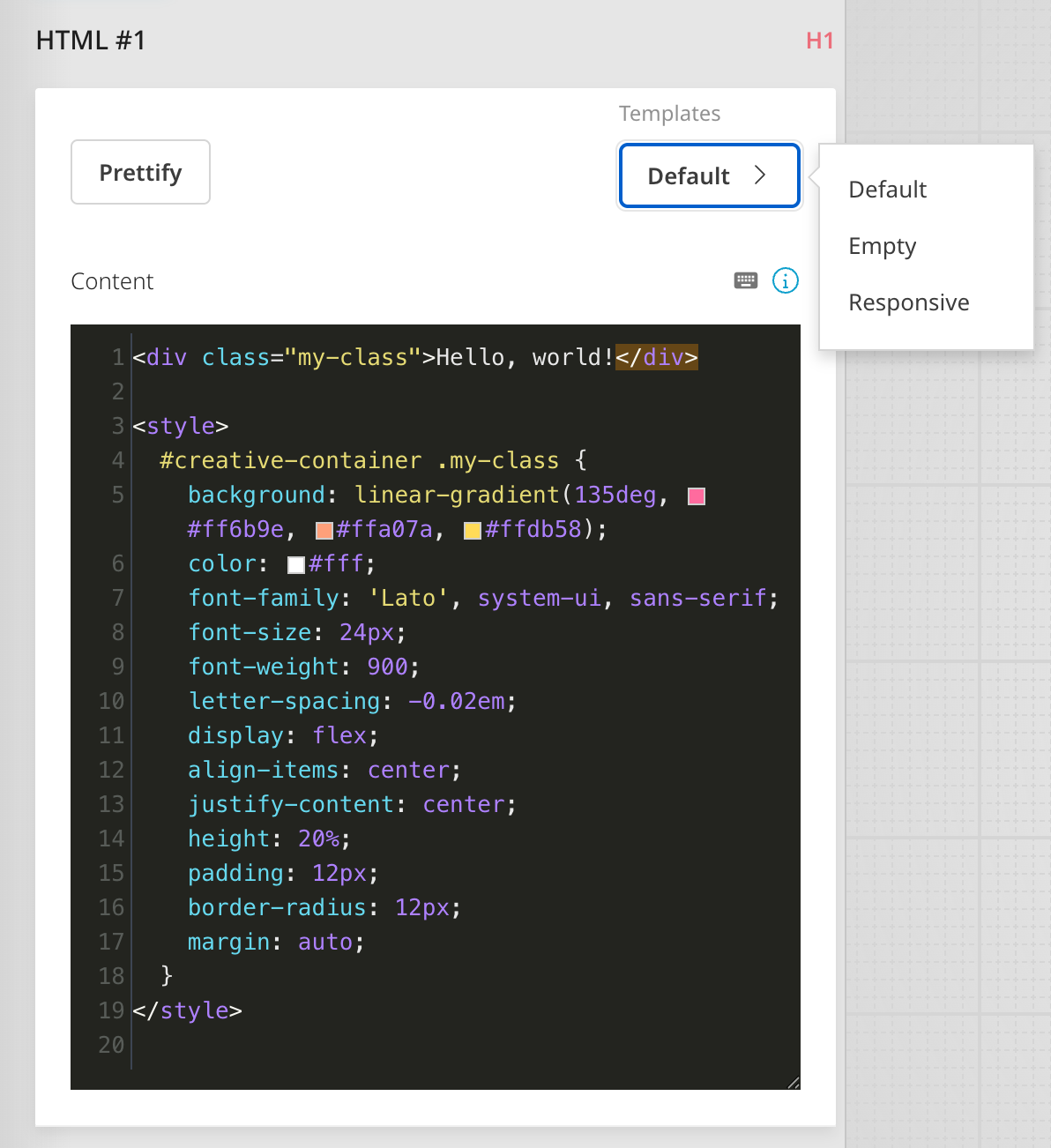Open the info tooltip beside the keyboard icon

(x=785, y=280)
